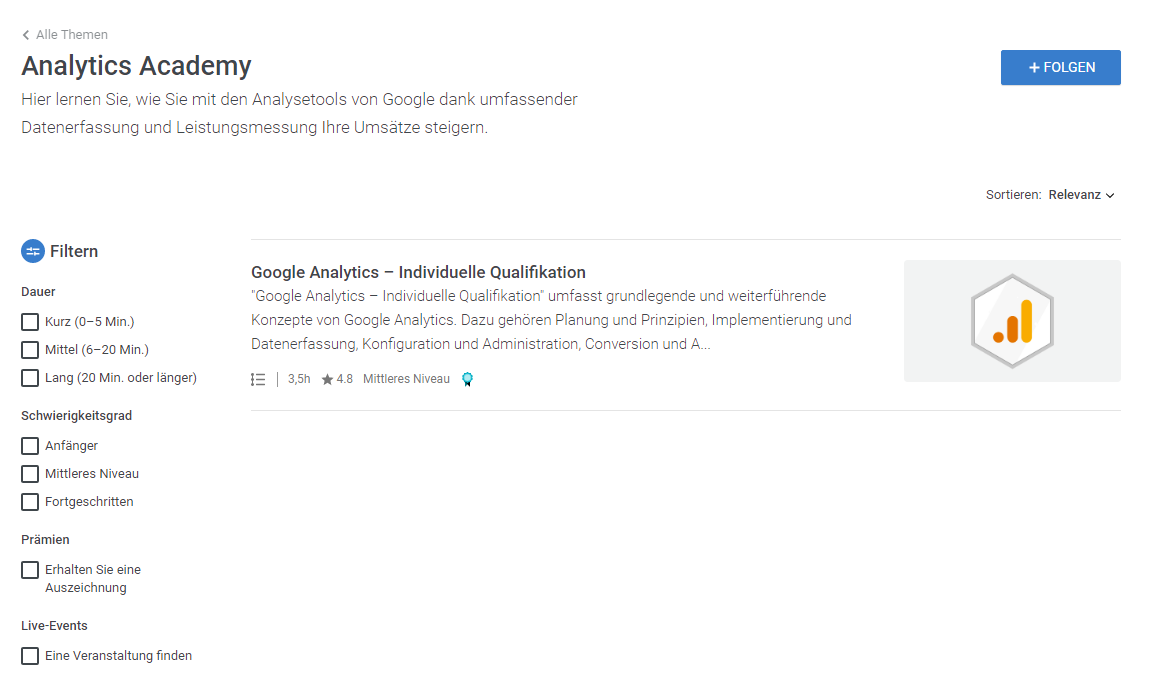
Task: Go back via Alle Themen link
Action: click(72, 35)
